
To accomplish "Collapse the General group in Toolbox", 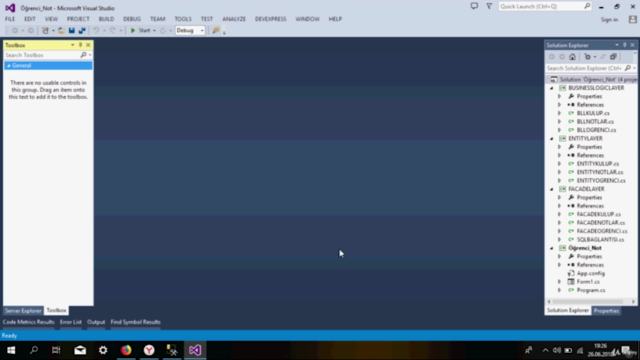I will (9, 66).
